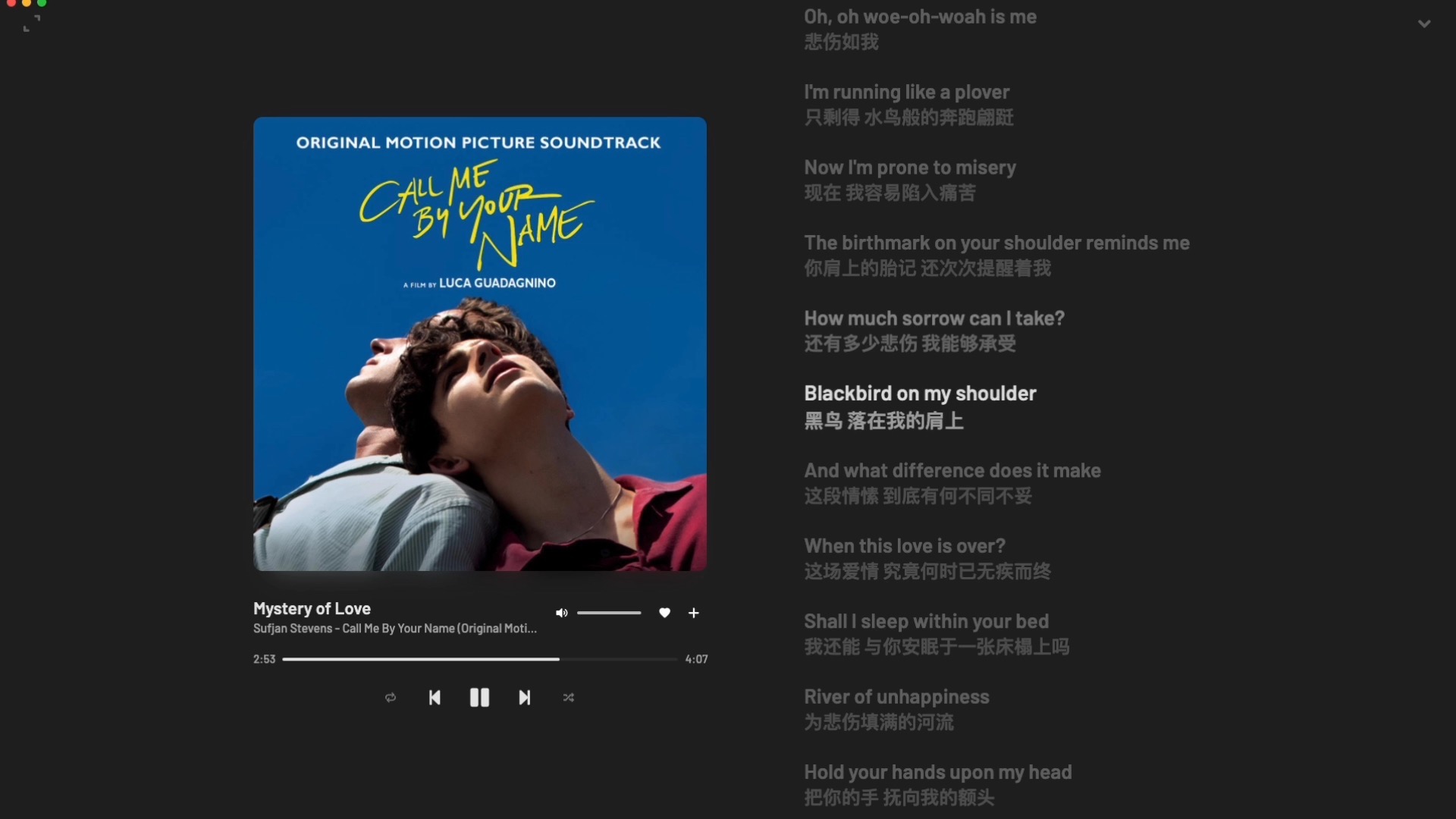This screenshot has width=1456, height=819.
Task: Open Sufjan Stevens artist link
Action: coord(293,629)
